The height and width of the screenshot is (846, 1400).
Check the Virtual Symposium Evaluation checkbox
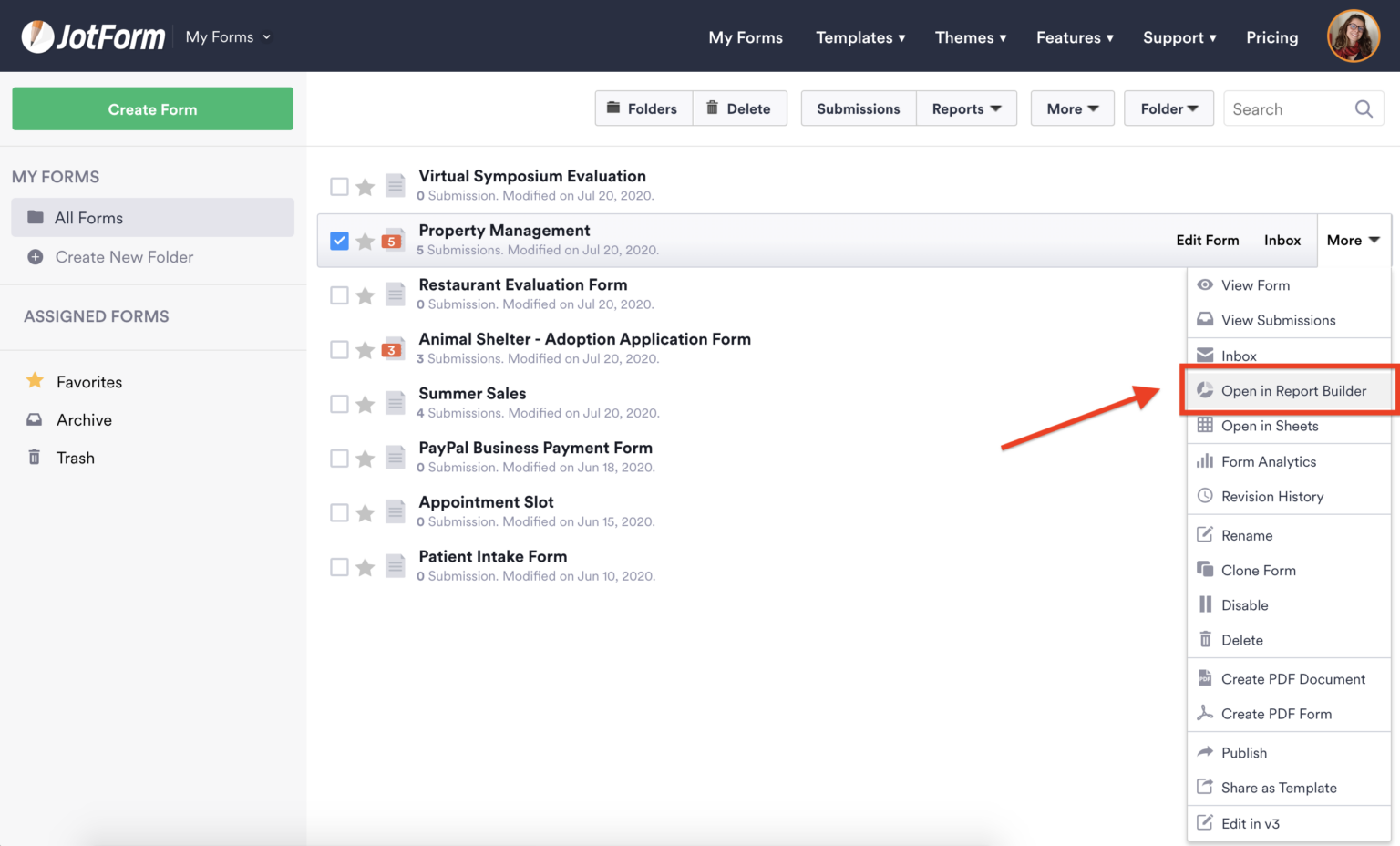coord(339,185)
